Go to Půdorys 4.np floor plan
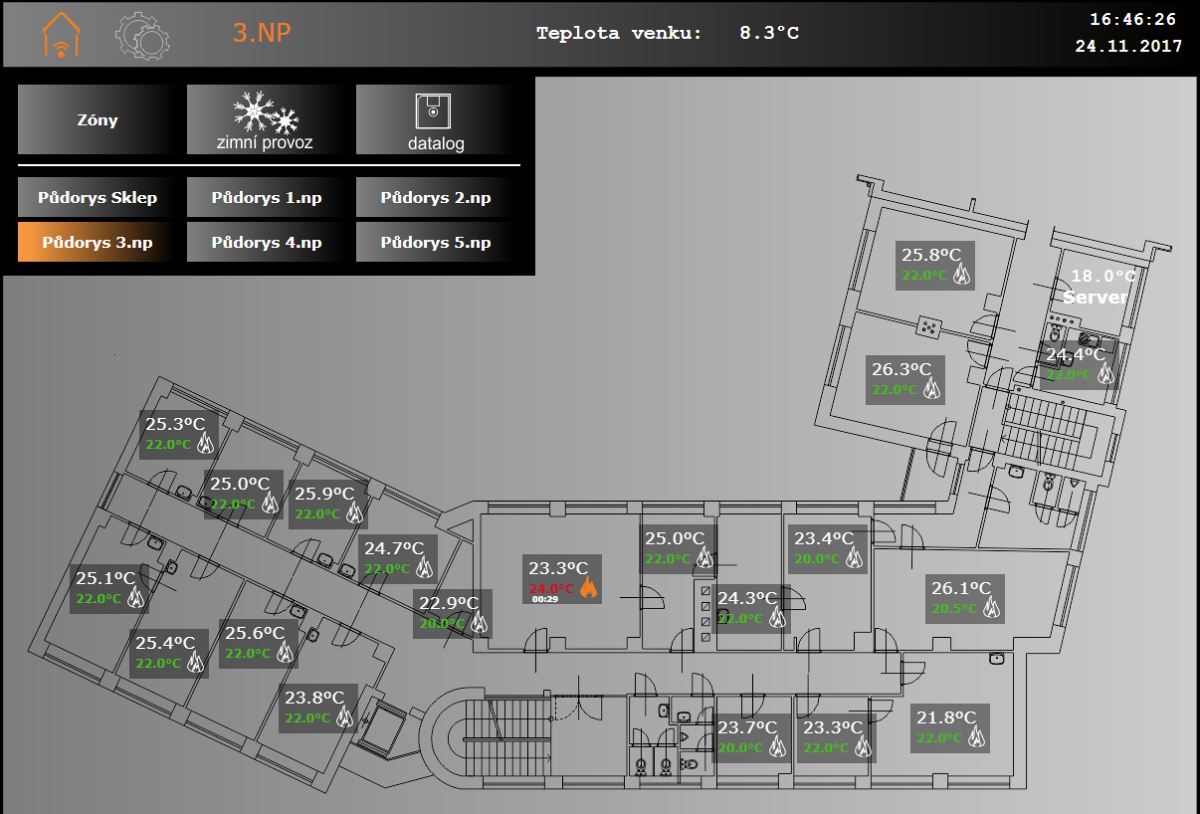Screen dimensions: 1200x814 tap(266, 242)
